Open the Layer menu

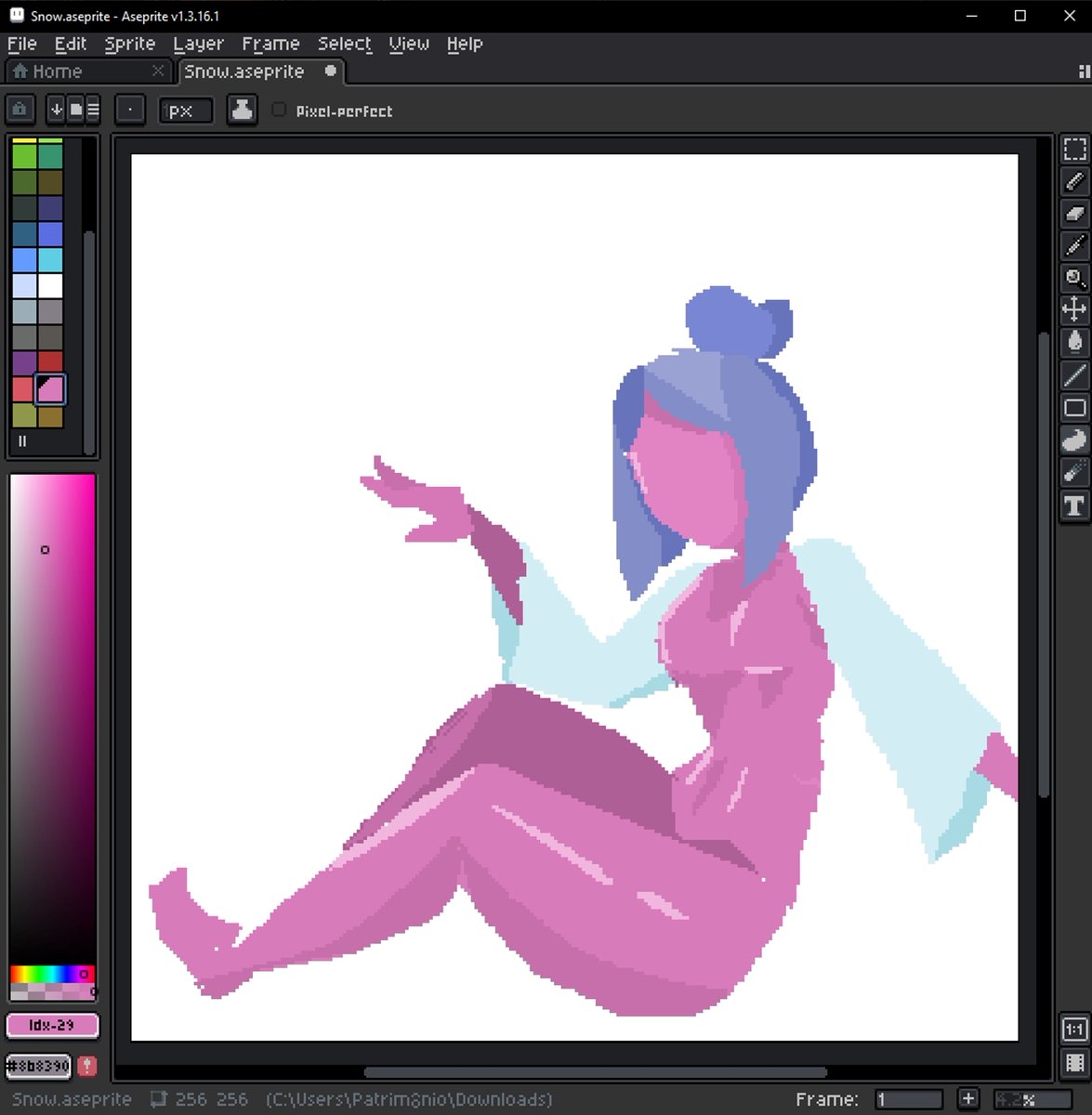click(199, 44)
